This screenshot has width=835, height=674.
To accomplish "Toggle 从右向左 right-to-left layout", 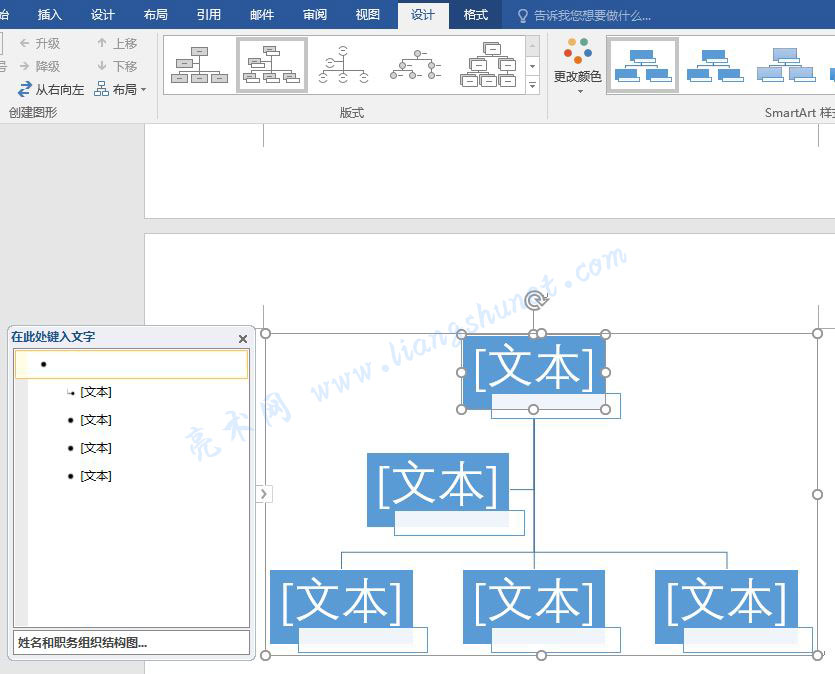I will pyautogui.click(x=51, y=89).
